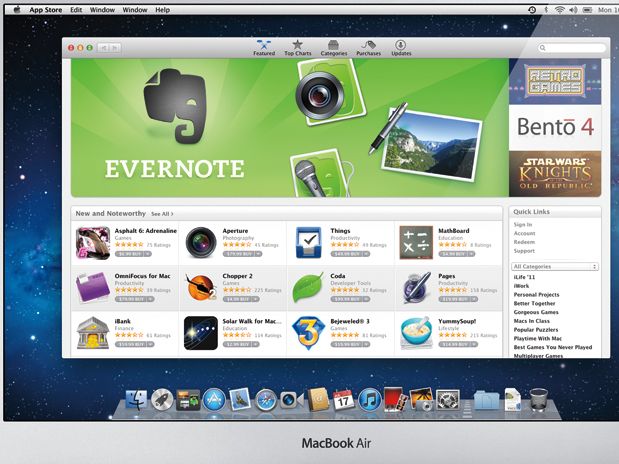Click the iBank app icon
The height and width of the screenshot is (464, 619).
point(94,332)
